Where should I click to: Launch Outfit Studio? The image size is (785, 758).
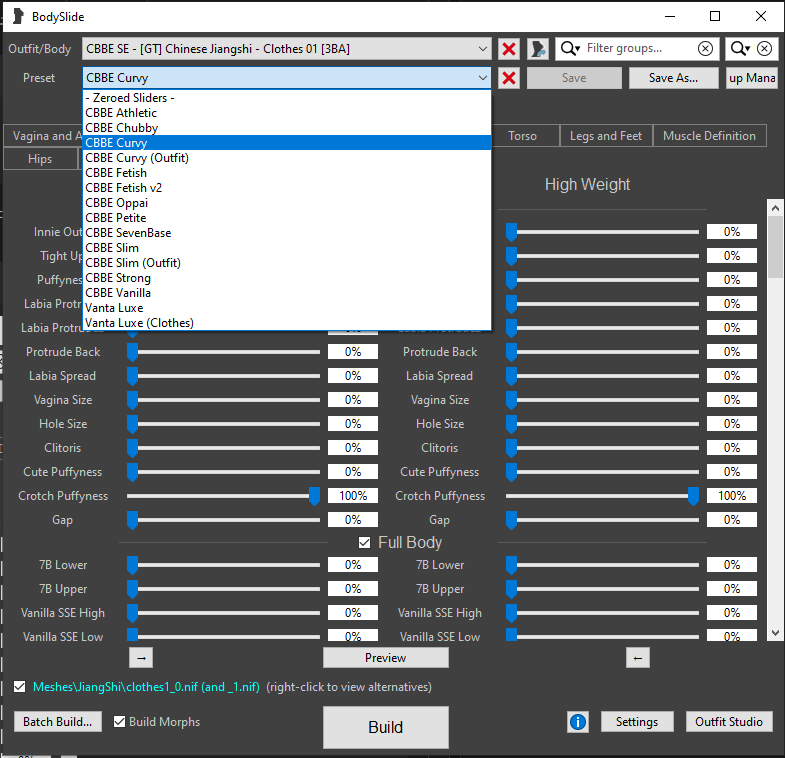[728, 721]
